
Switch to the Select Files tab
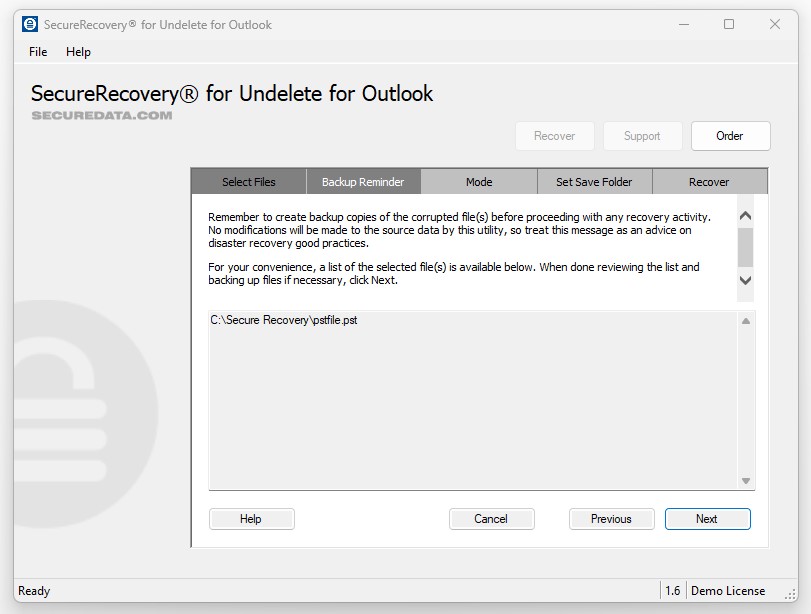click(249, 182)
